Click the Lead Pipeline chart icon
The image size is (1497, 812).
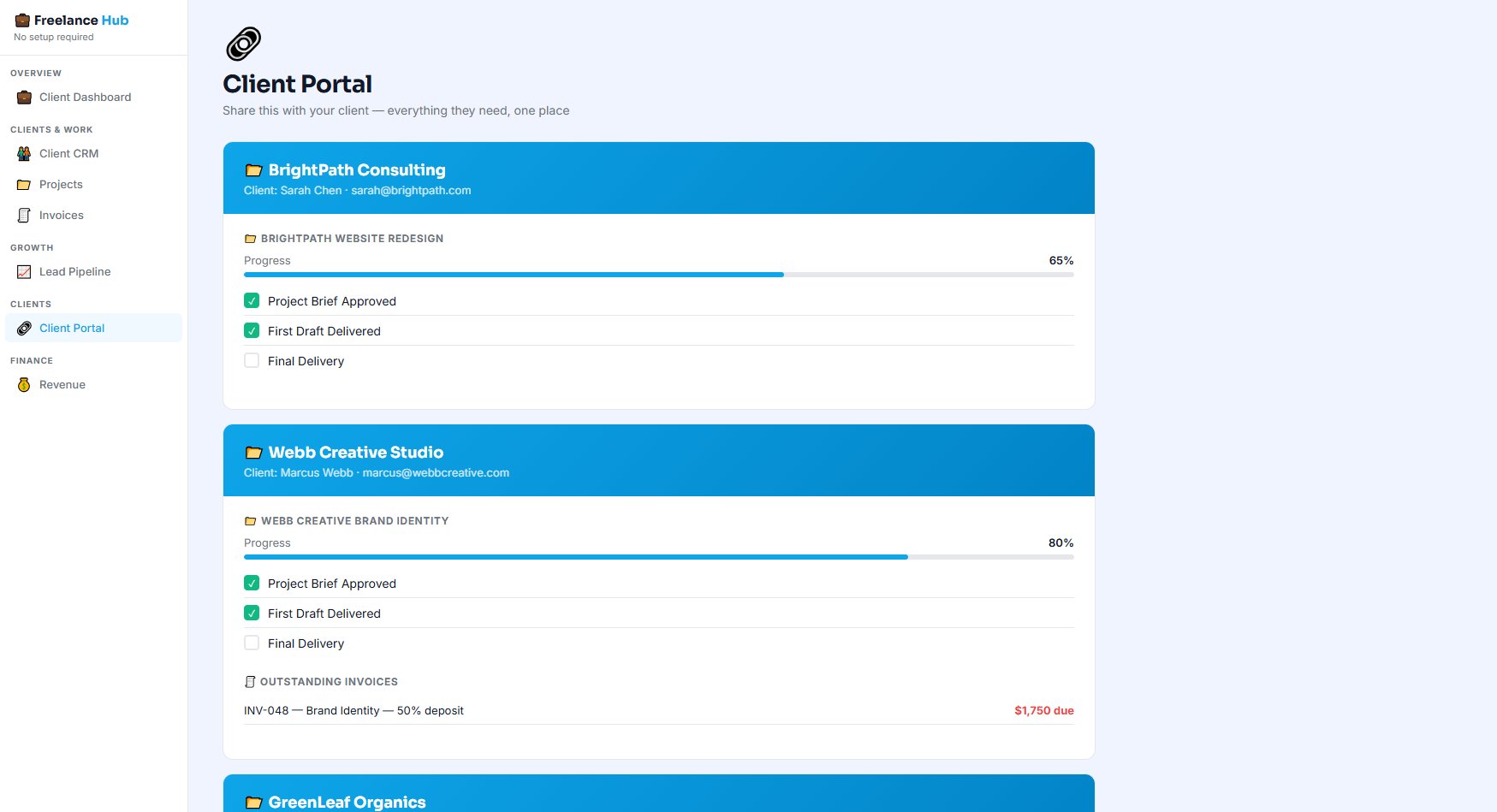click(24, 272)
